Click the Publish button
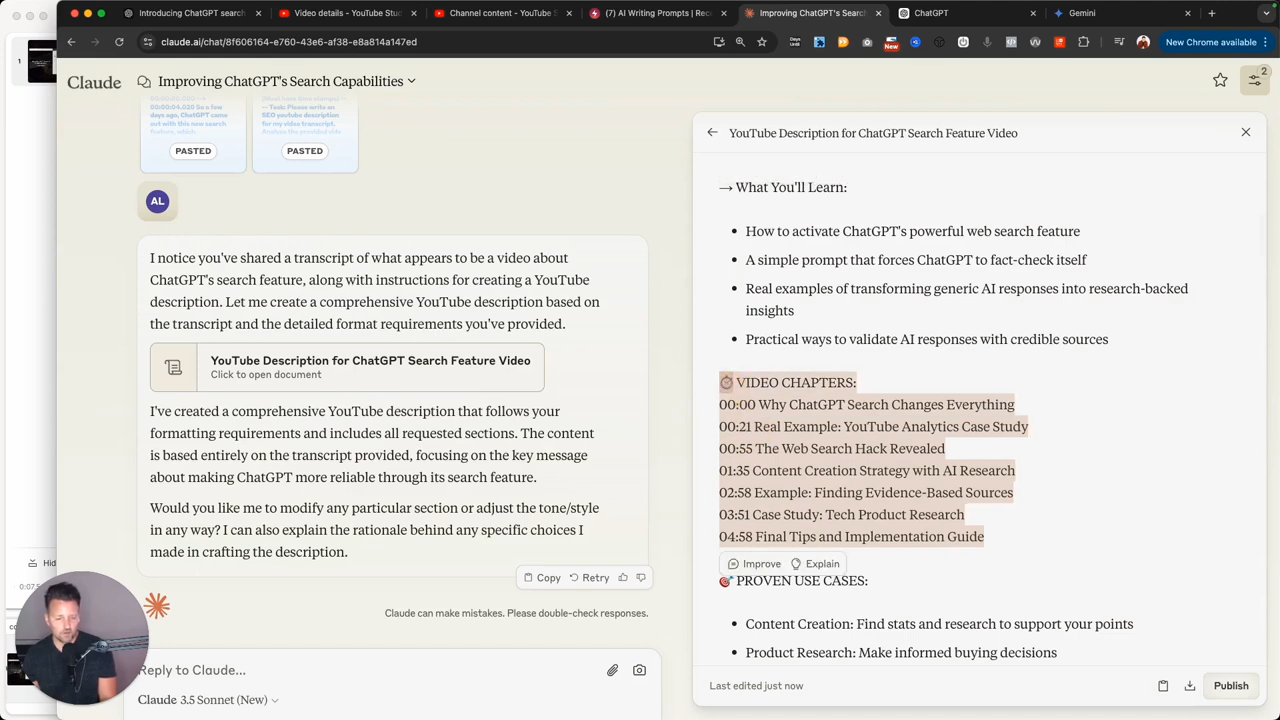1280x720 pixels. click(1231, 686)
